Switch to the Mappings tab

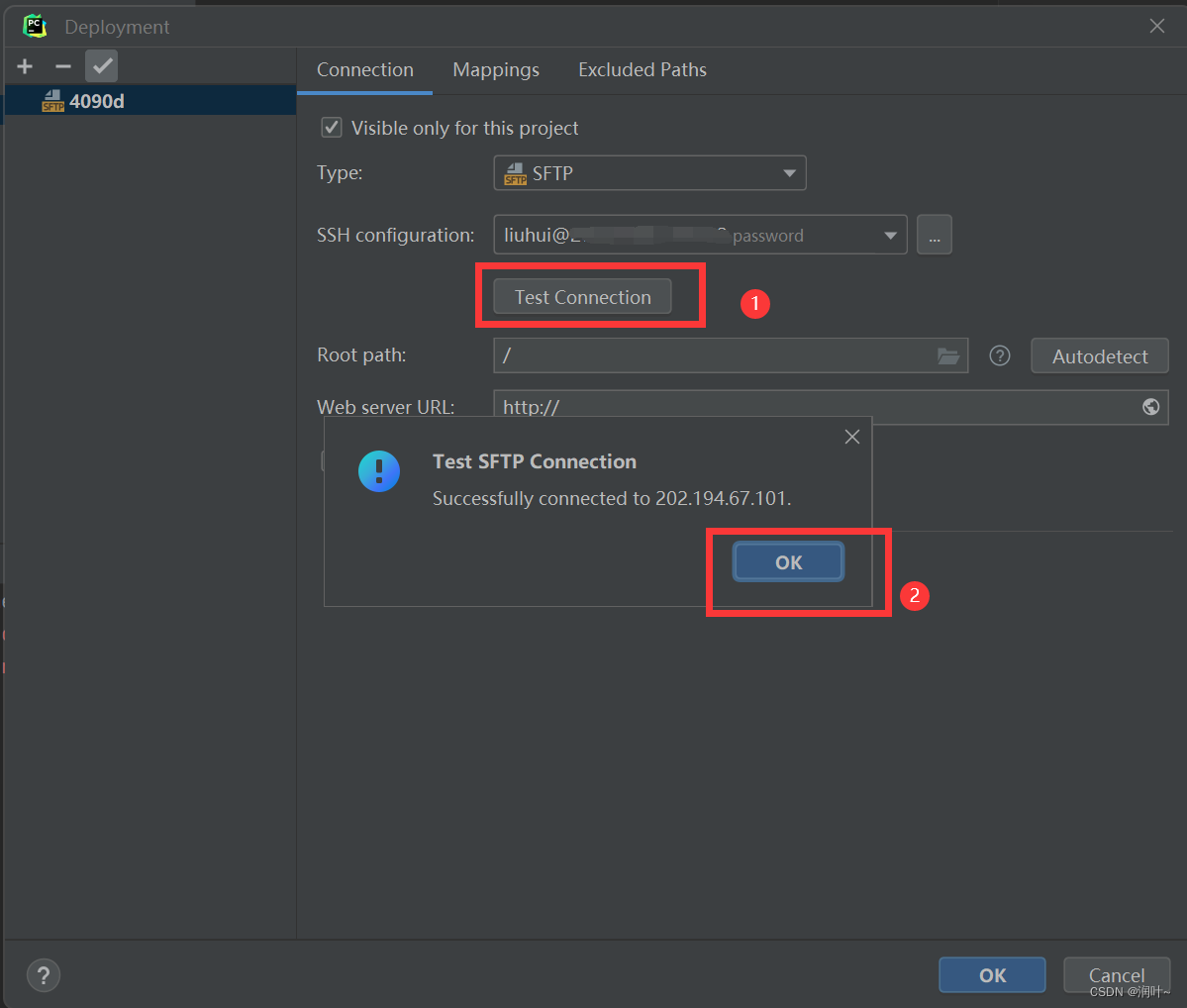tap(495, 69)
